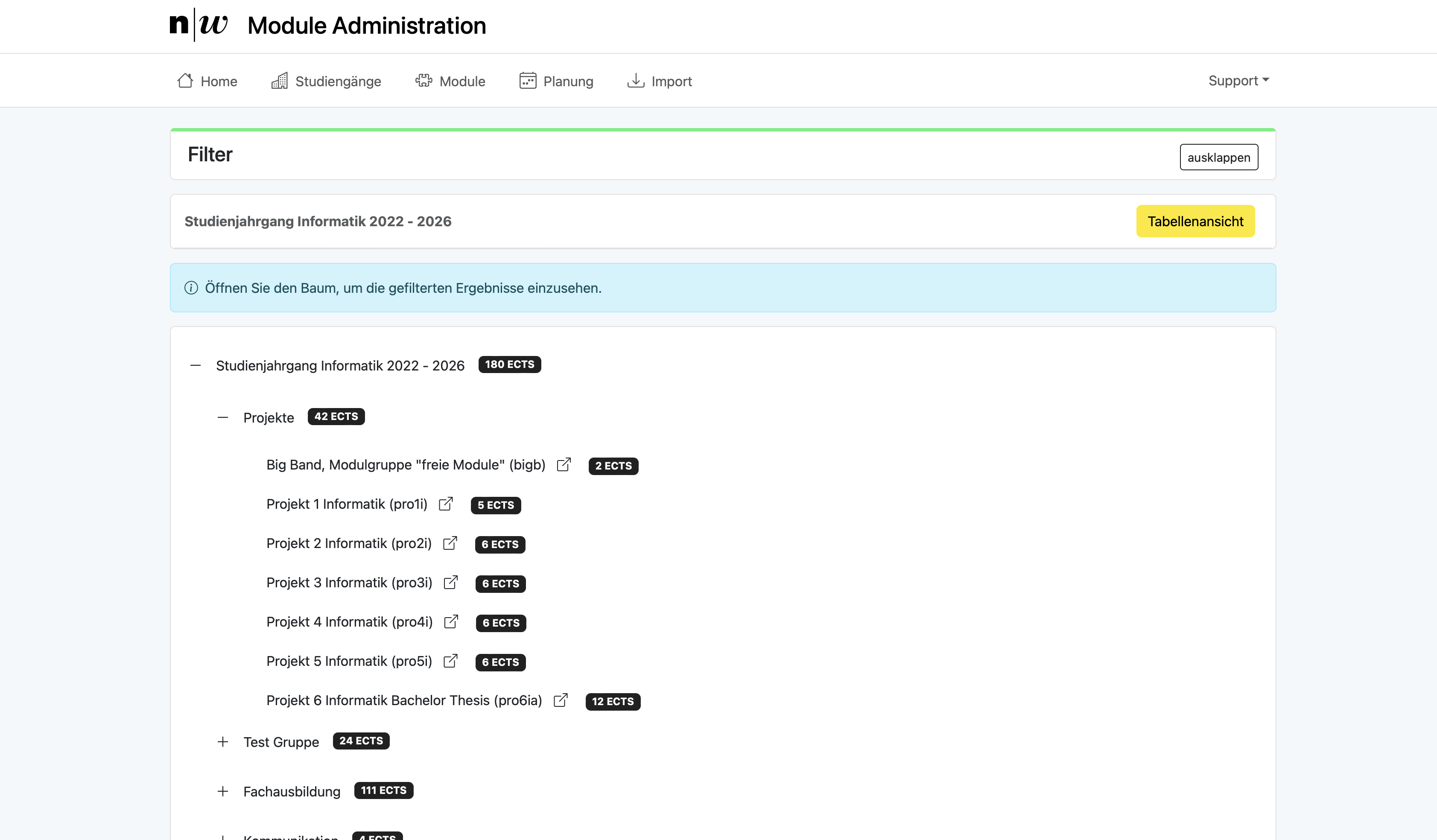Open external link icon for Projekt 6 Bachelor Thesis
The image size is (1437, 840).
[561, 700]
